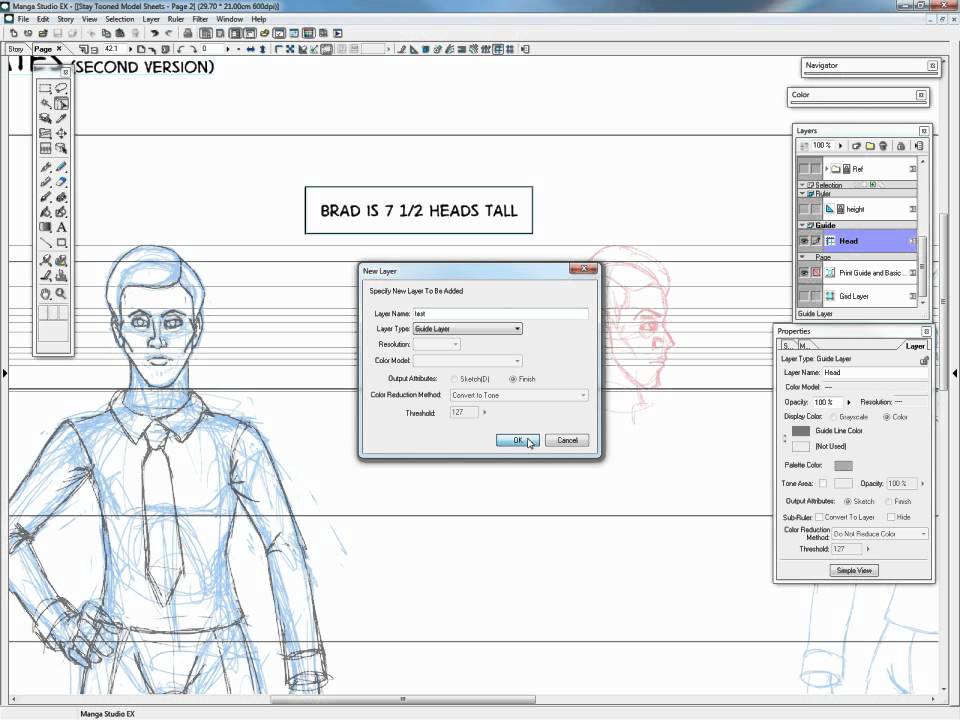Select the Pen tool in toolbox

pyautogui.click(x=45, y=167)
